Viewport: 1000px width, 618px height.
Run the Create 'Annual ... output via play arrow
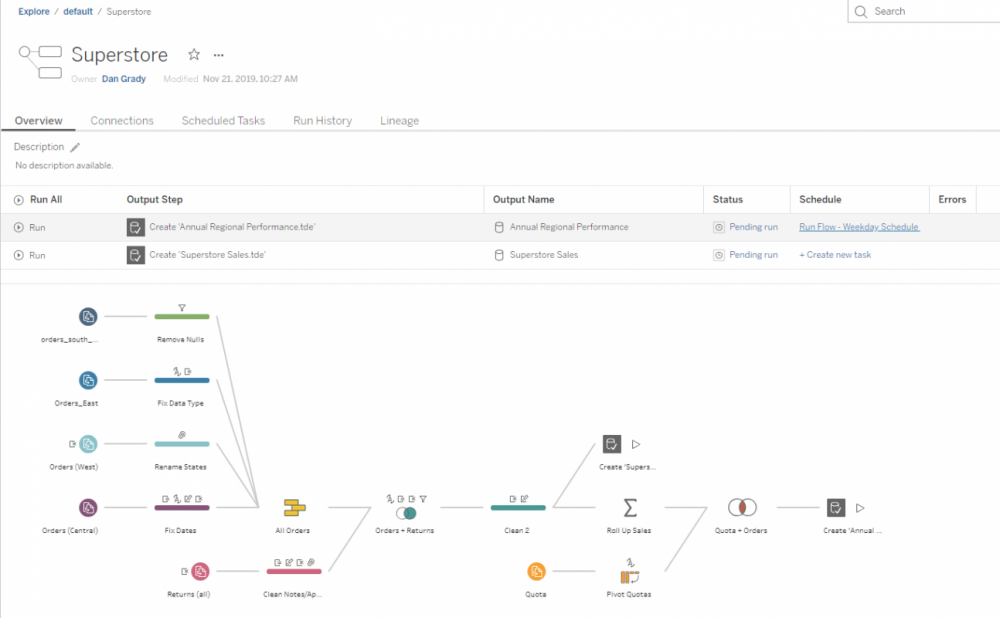click(x=860, y=508)
